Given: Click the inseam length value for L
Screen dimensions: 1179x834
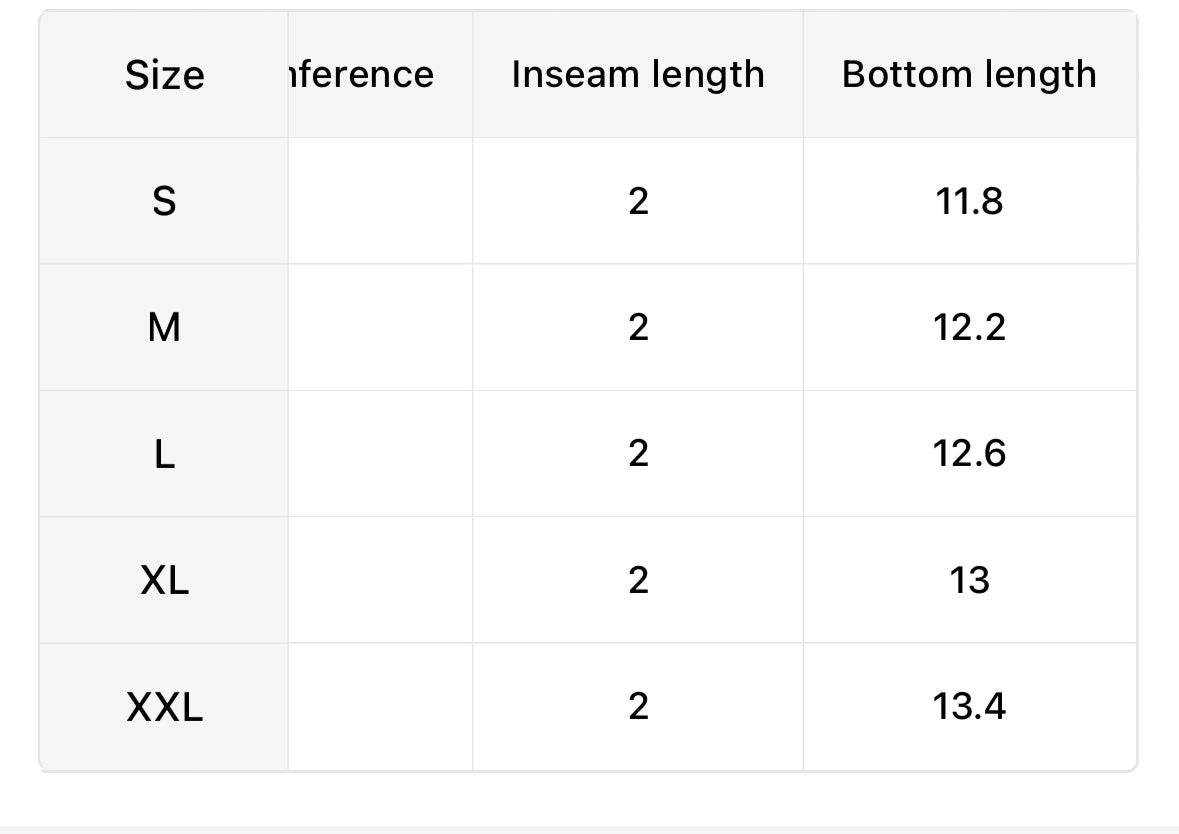Looking at the screenshot, I should coord(638,454).
